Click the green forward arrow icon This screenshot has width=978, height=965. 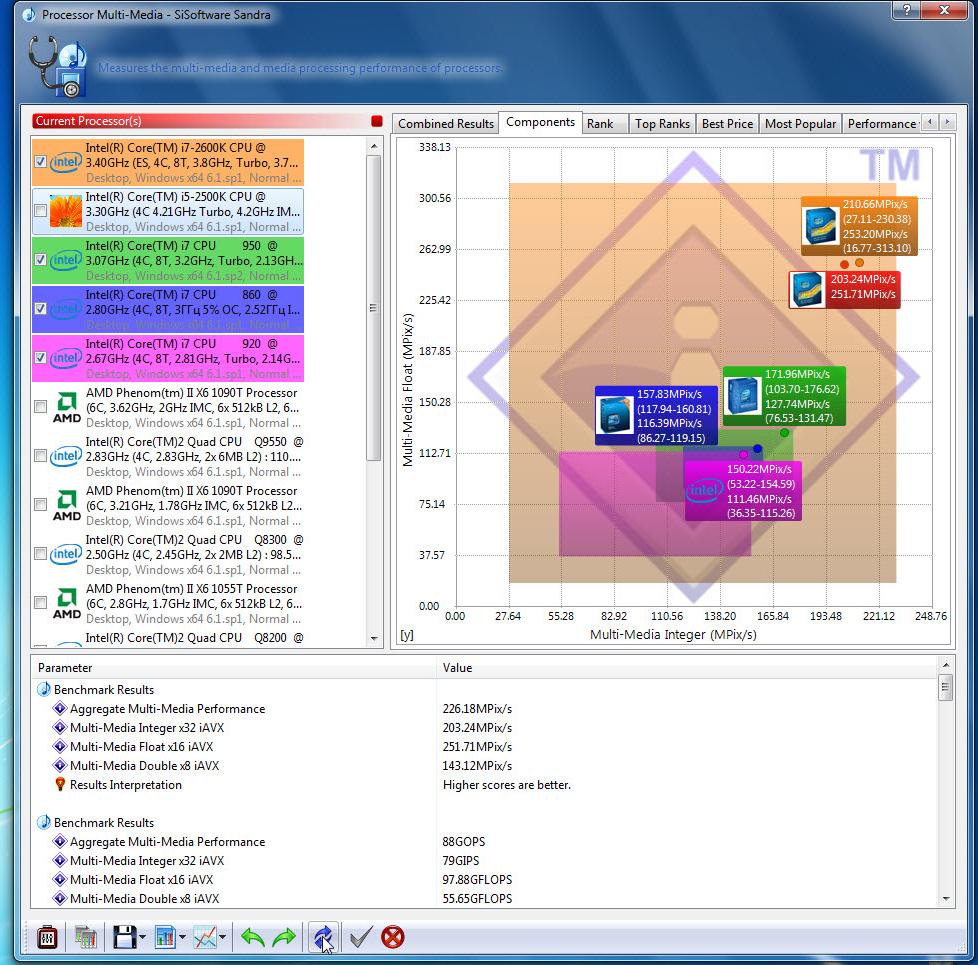284,937
